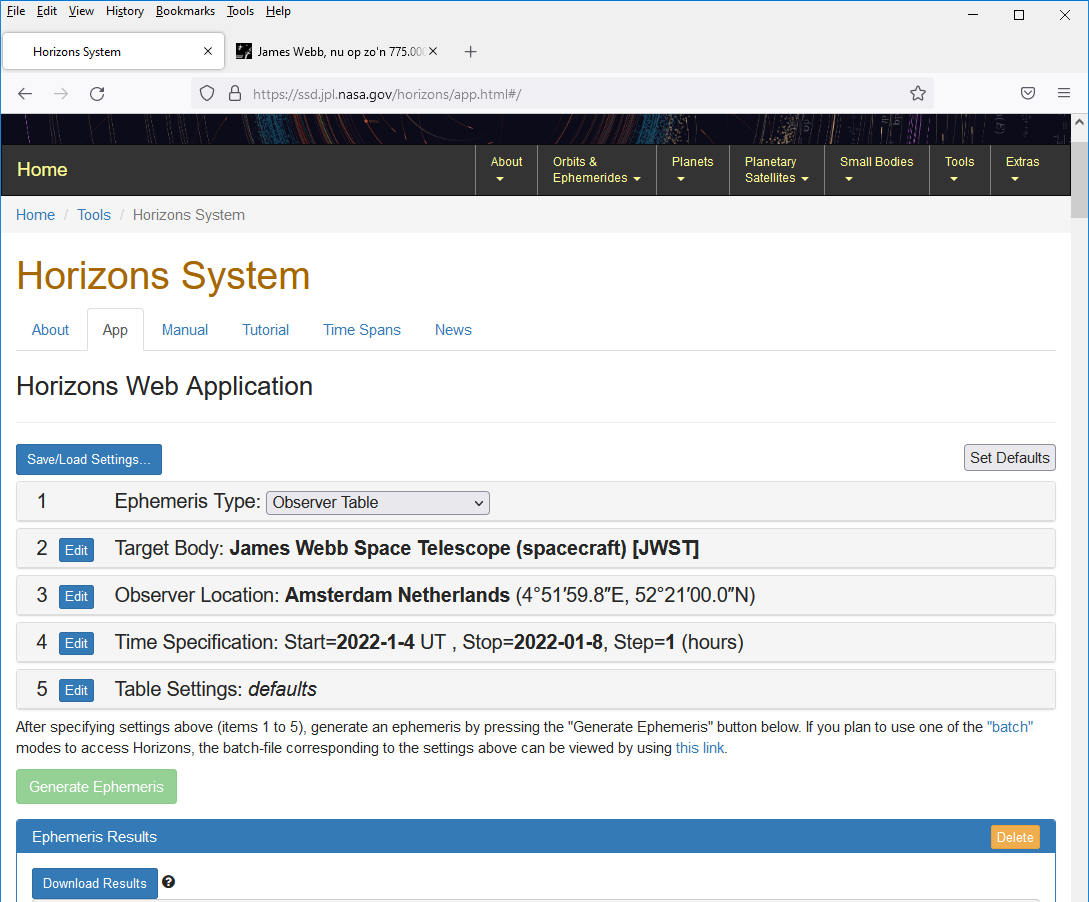Click the forward navigation arrow
This screenshot has height=902, width=1089.
point(61,94)
